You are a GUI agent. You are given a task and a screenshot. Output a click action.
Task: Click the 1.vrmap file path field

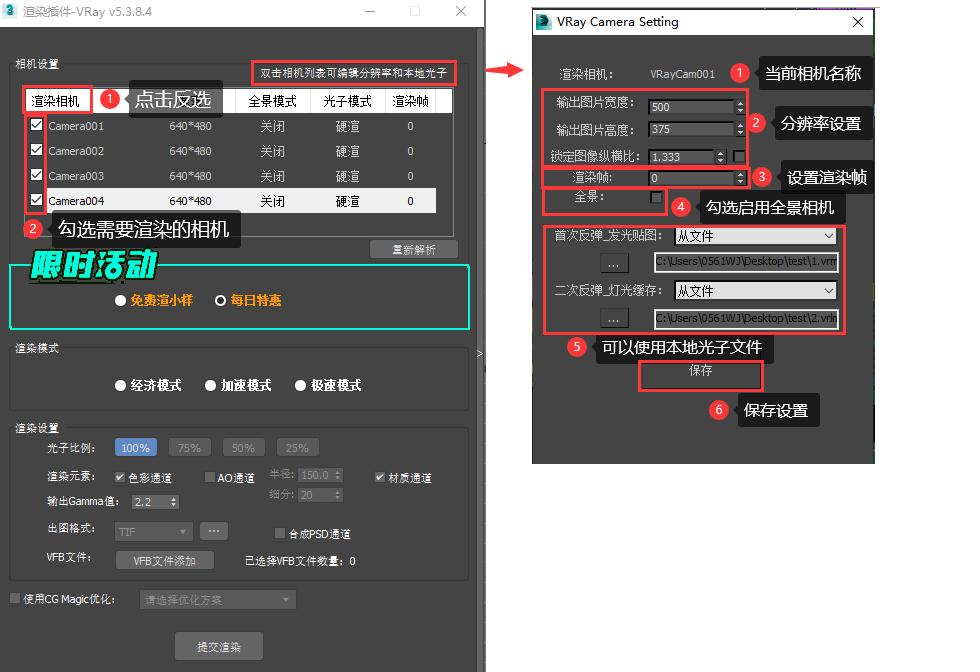[746, 262]
